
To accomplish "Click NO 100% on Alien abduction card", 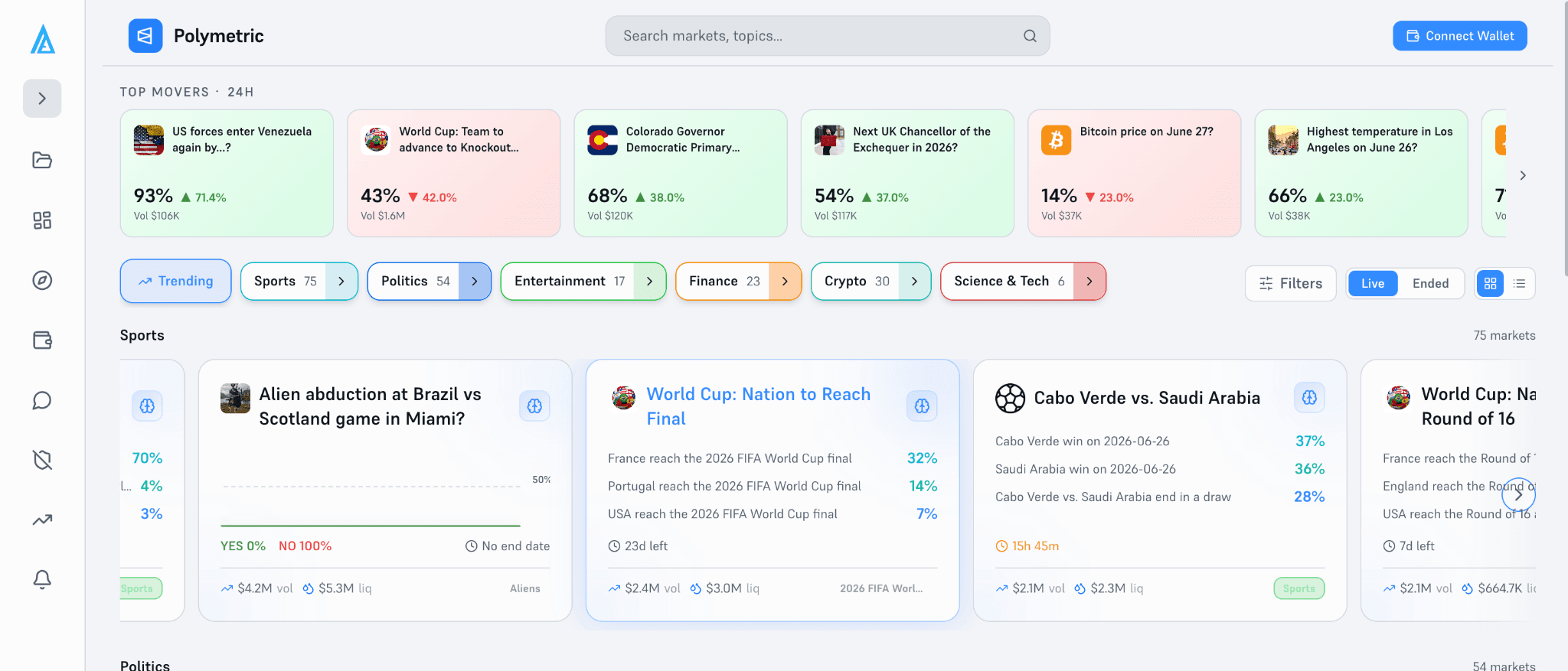I will coord(305,546).
